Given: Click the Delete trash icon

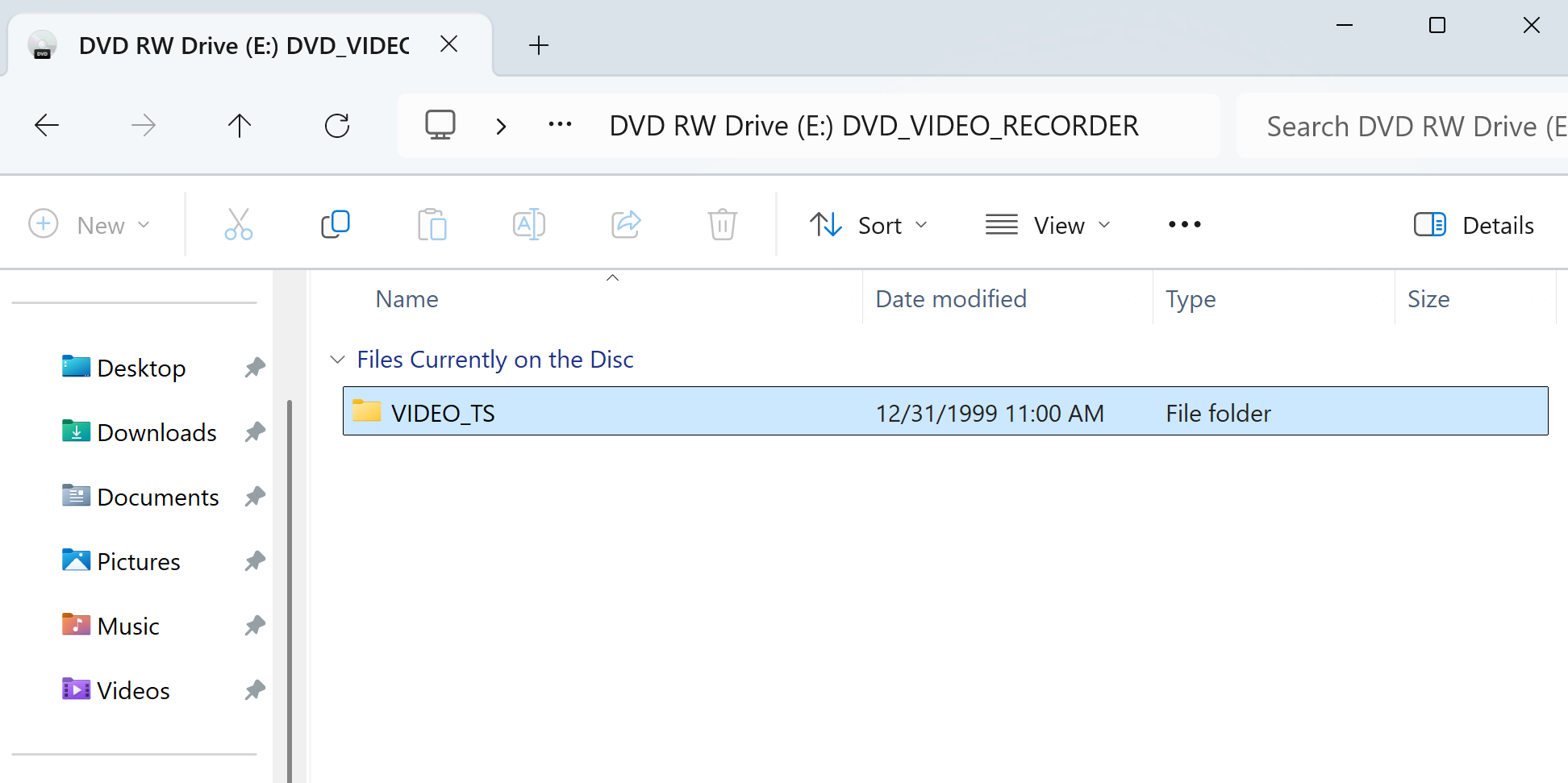Looking at the screenshot, I should coord(723,225).
